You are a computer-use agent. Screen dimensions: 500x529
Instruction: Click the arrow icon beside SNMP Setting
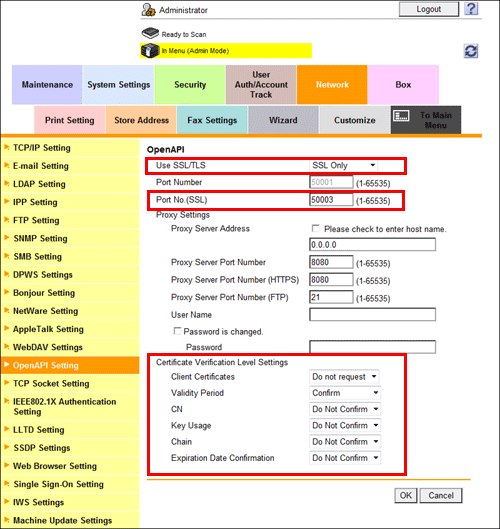point(6,238)
